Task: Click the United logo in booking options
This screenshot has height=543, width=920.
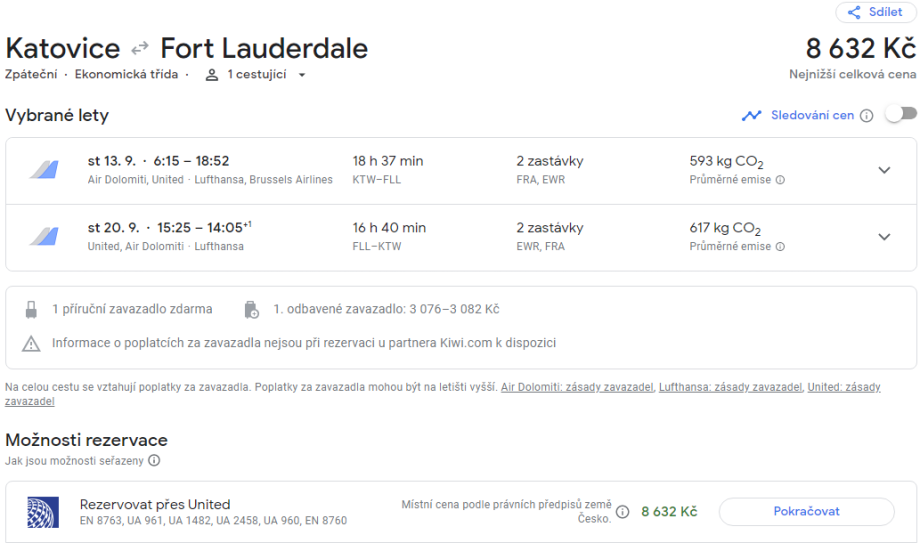Action: pos(44,512)
